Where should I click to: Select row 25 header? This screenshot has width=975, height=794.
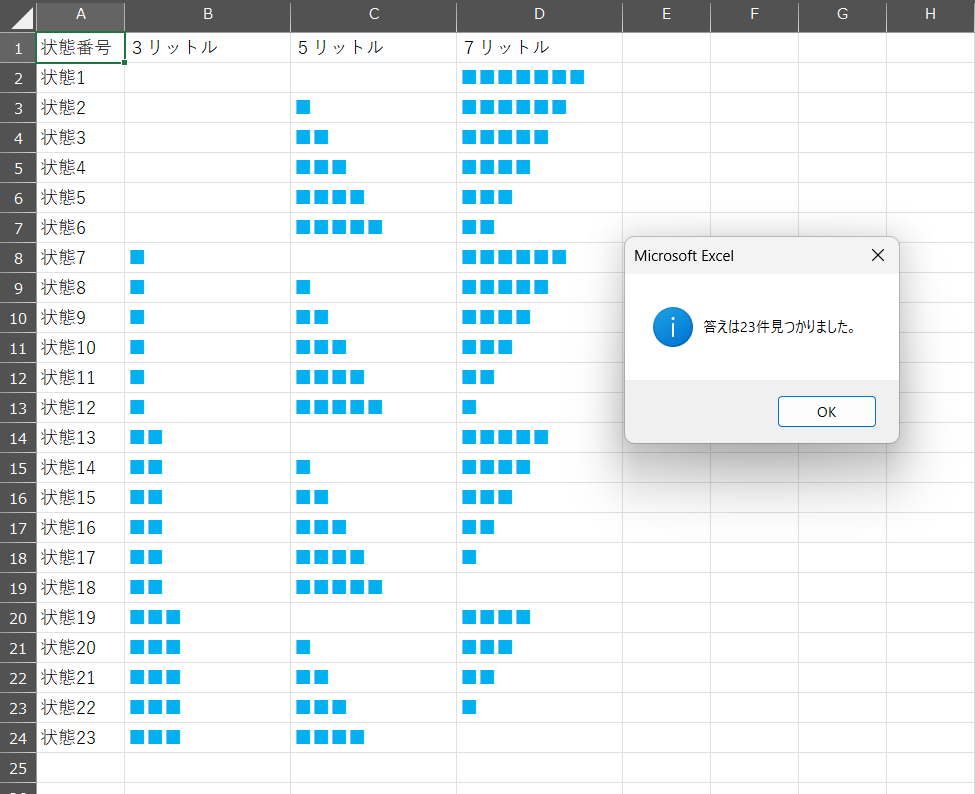click(18, 769)
